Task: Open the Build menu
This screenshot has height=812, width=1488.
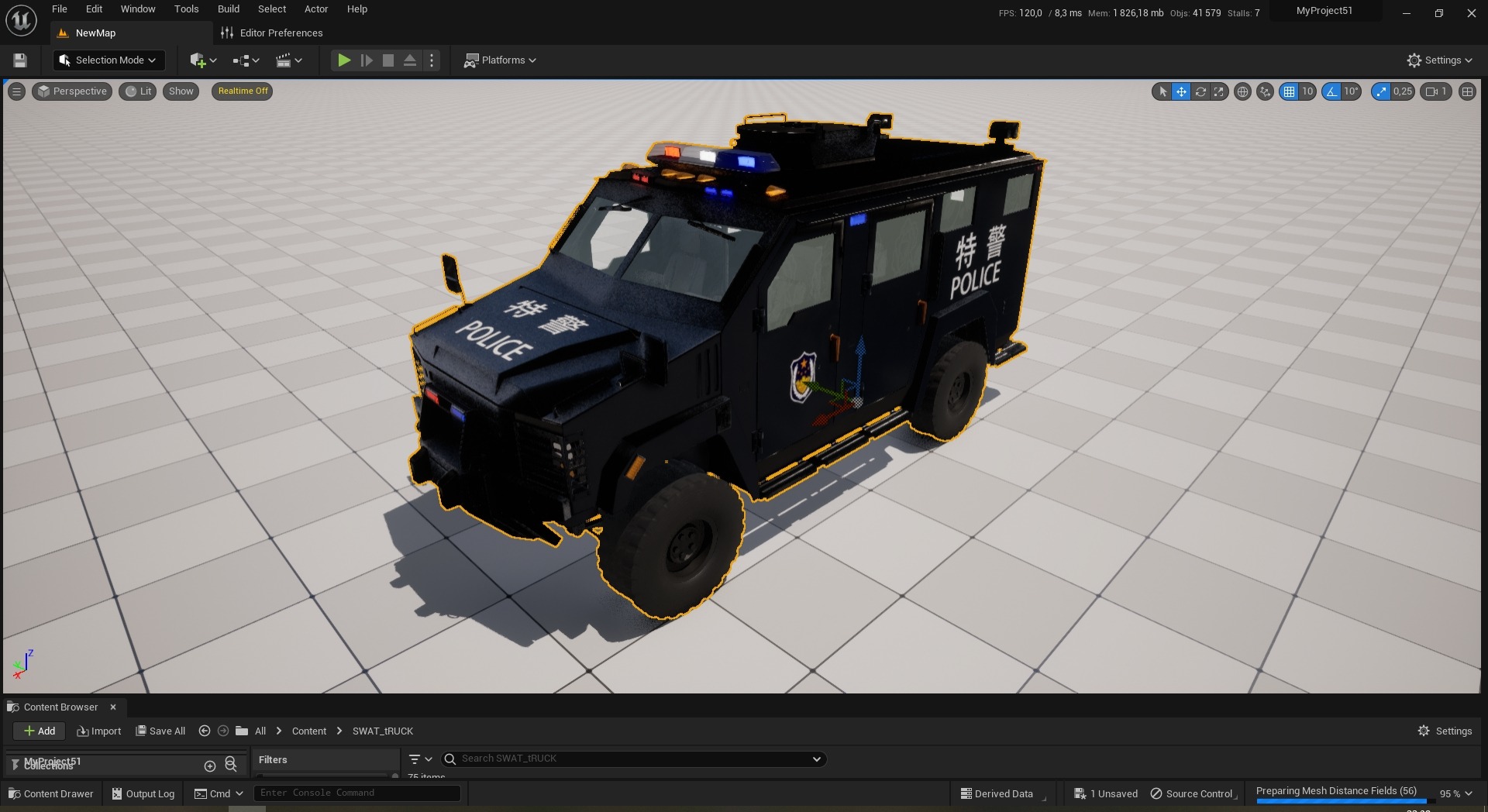Action: (x=229, y=9)
